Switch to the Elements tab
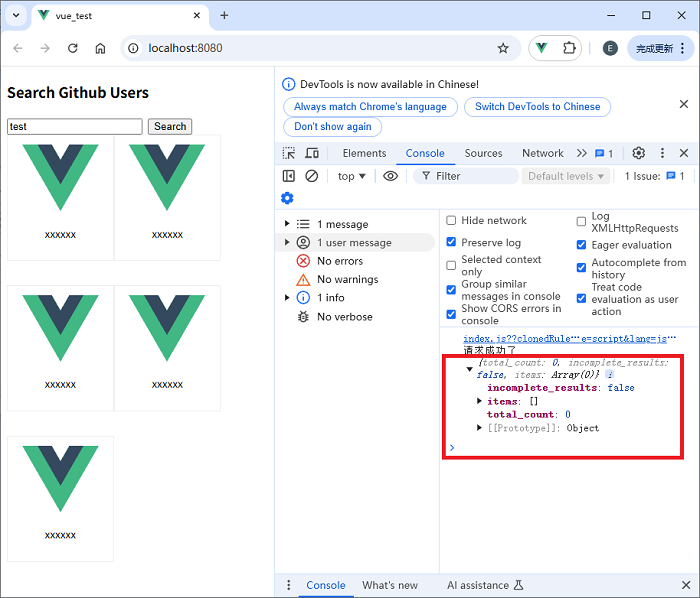 (364, 153)
